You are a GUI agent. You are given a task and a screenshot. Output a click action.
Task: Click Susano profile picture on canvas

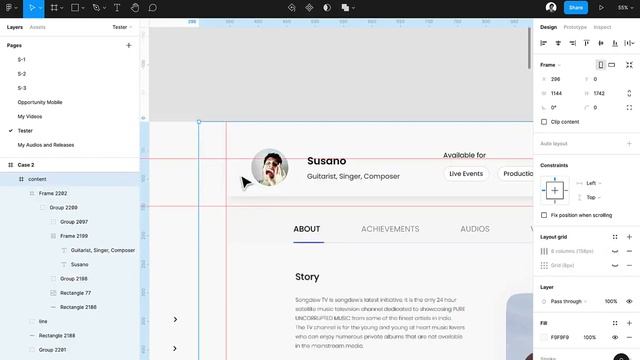pos(270,168)
